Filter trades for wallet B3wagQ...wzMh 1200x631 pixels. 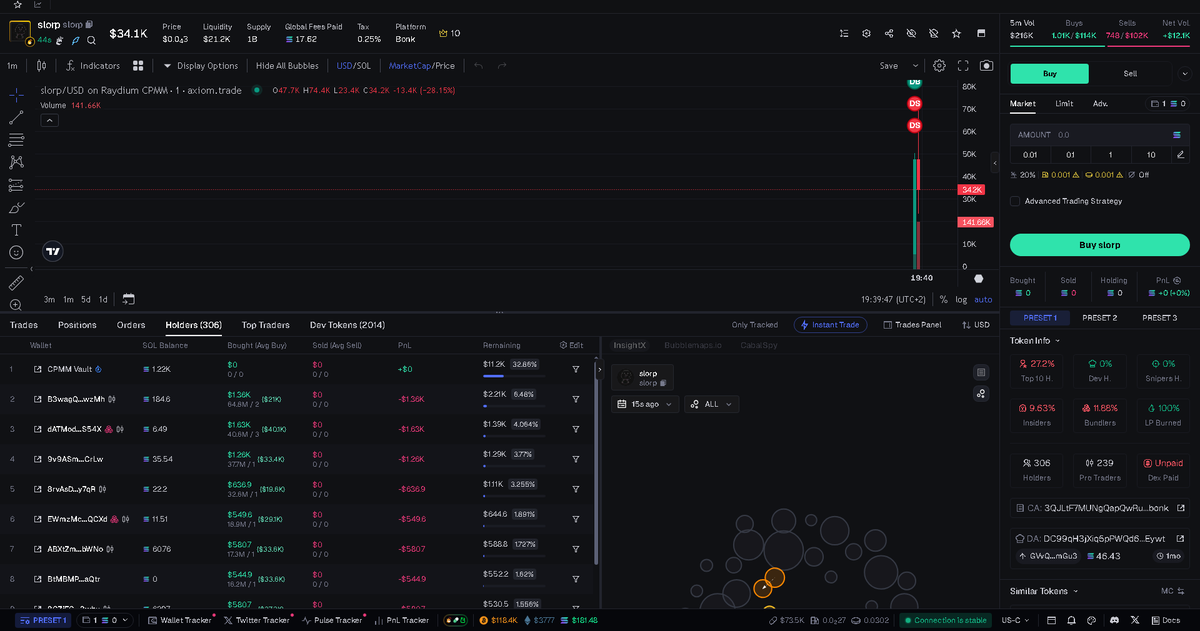pyautogui.click(x=576, y=399)
